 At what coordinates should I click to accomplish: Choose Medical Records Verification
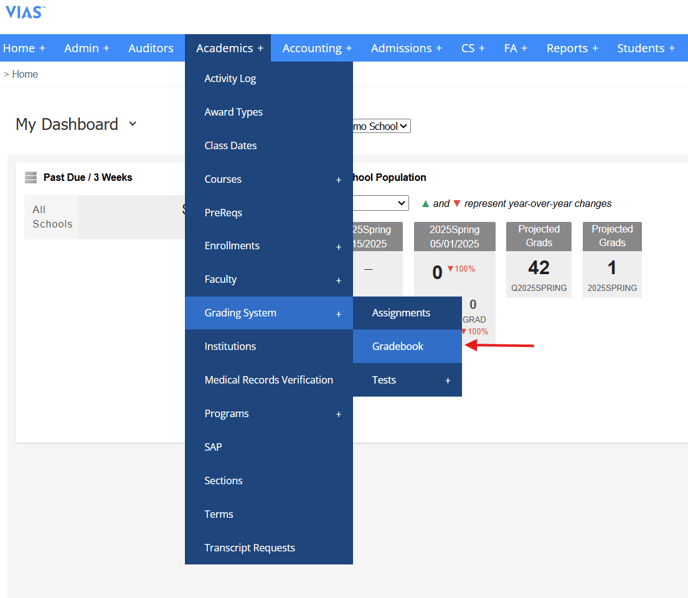[x=268, y=380]
